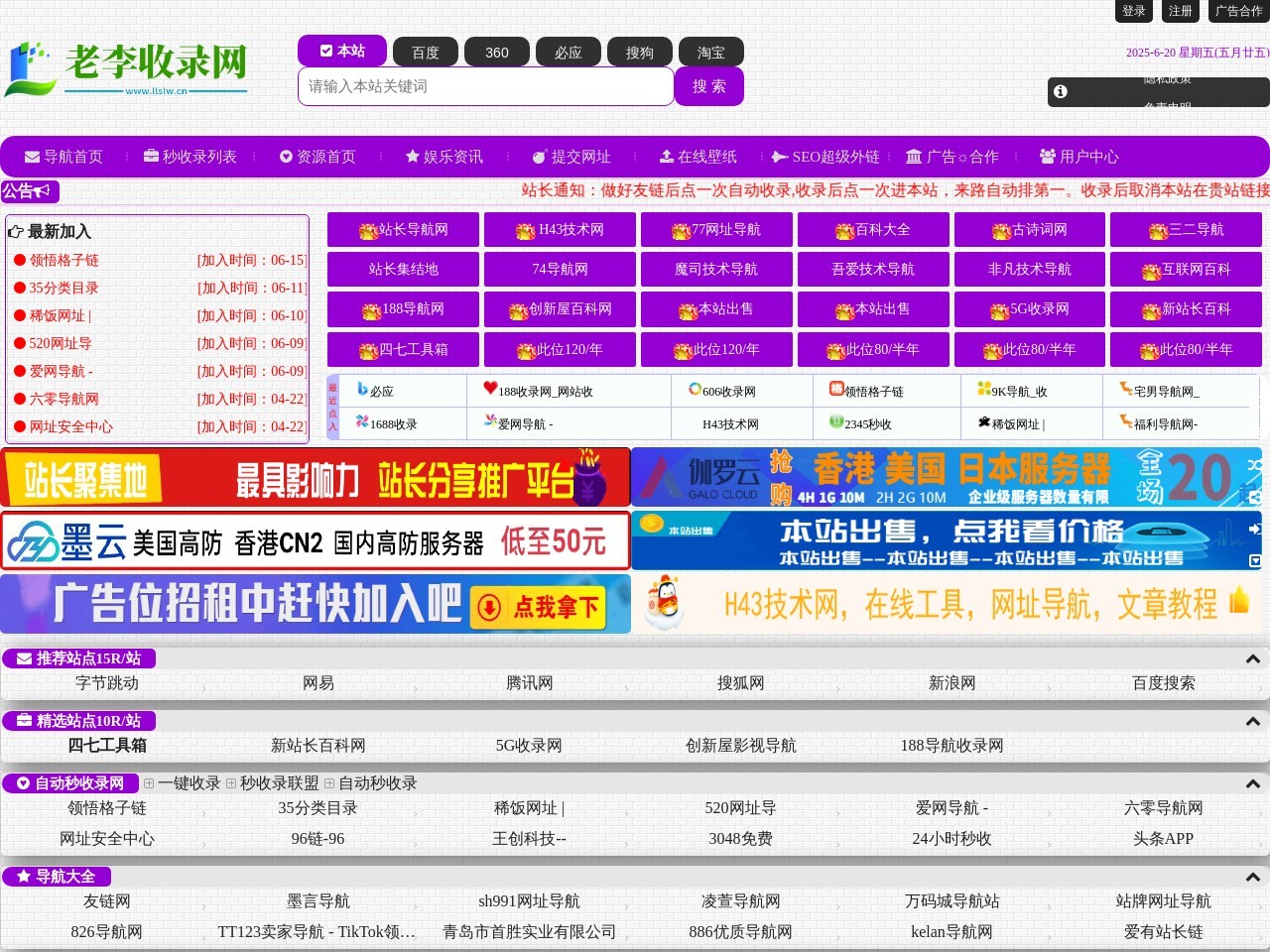Open the 提交网址 menu item

coord(571,157)
